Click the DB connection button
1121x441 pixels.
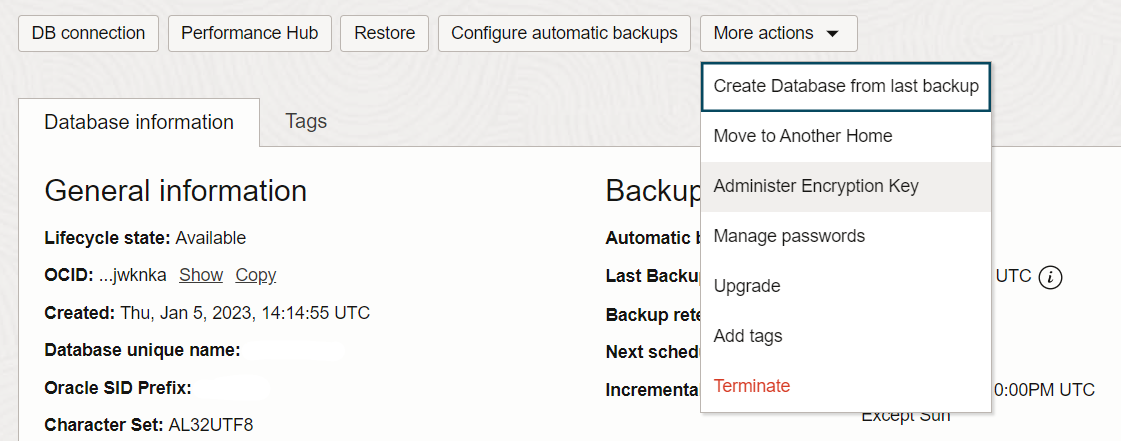pos(89,33)
